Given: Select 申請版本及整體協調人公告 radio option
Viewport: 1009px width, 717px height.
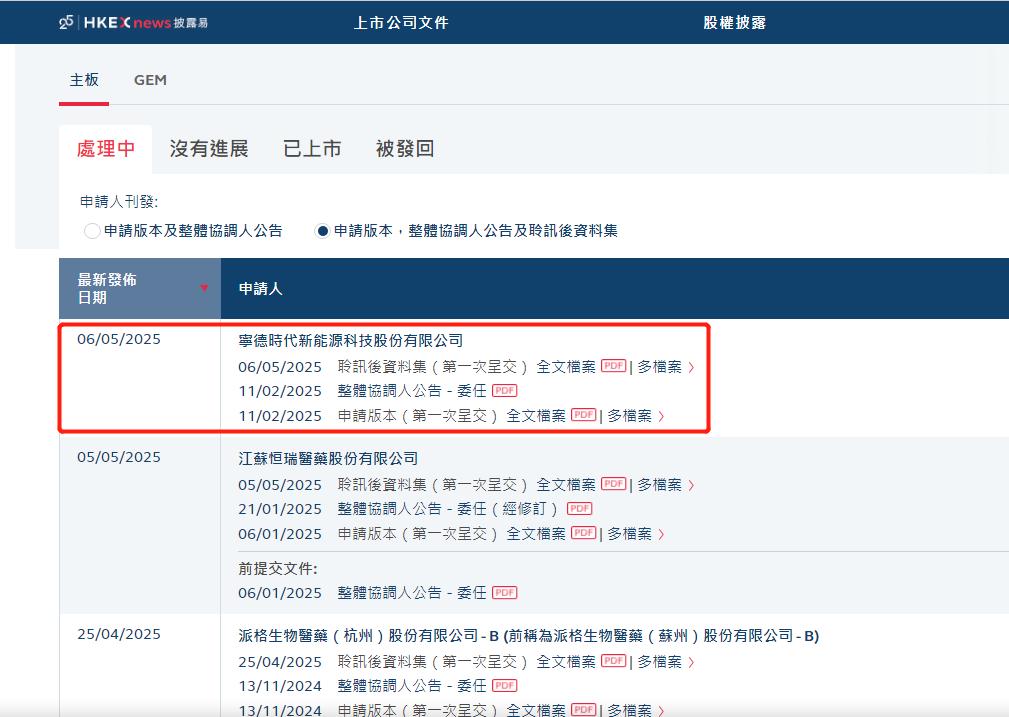Looking at the screenshot, I should (92, 230).
